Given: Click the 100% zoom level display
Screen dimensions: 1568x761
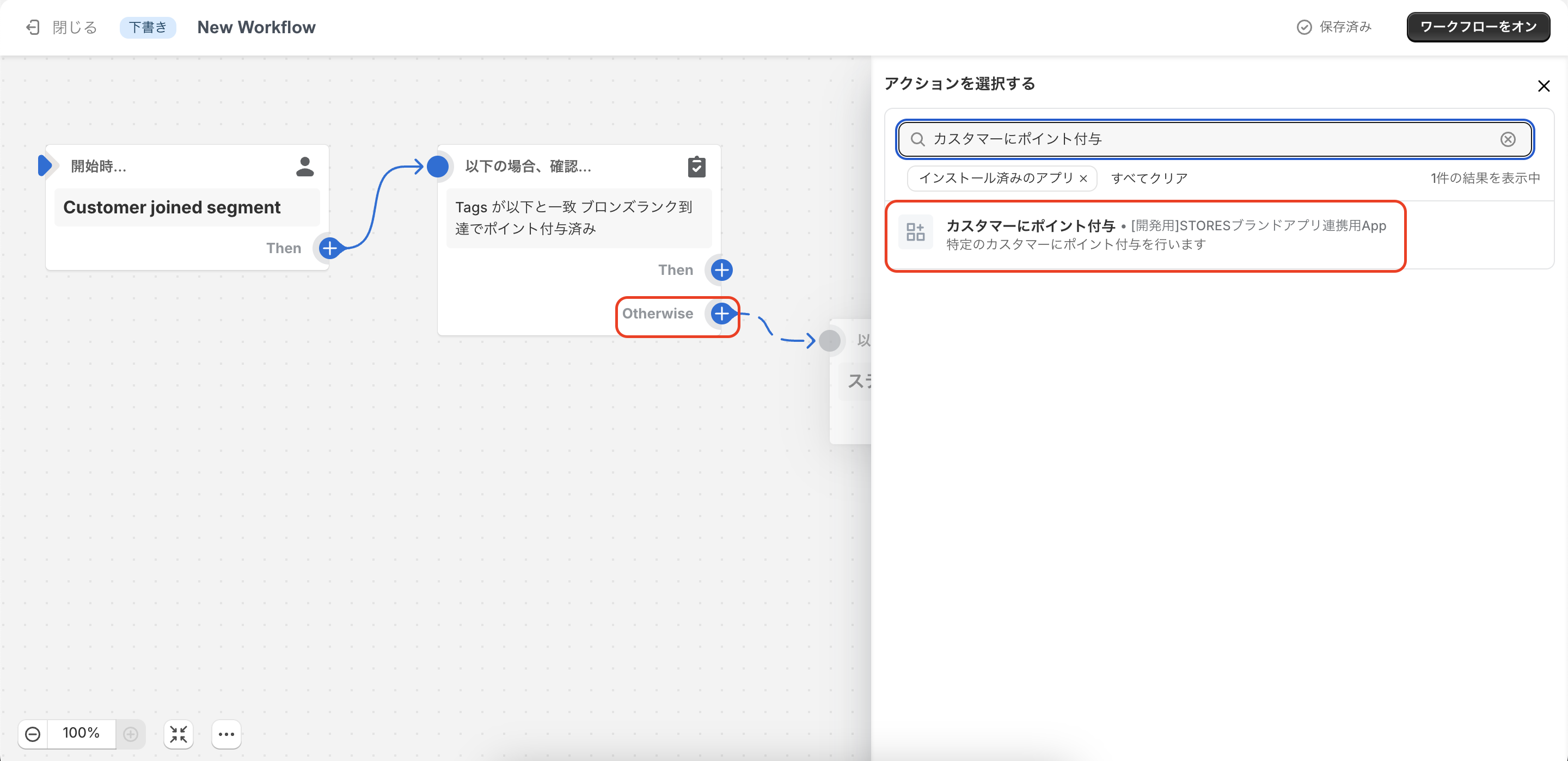Looking at the screenshot, I should click(81, 733).
